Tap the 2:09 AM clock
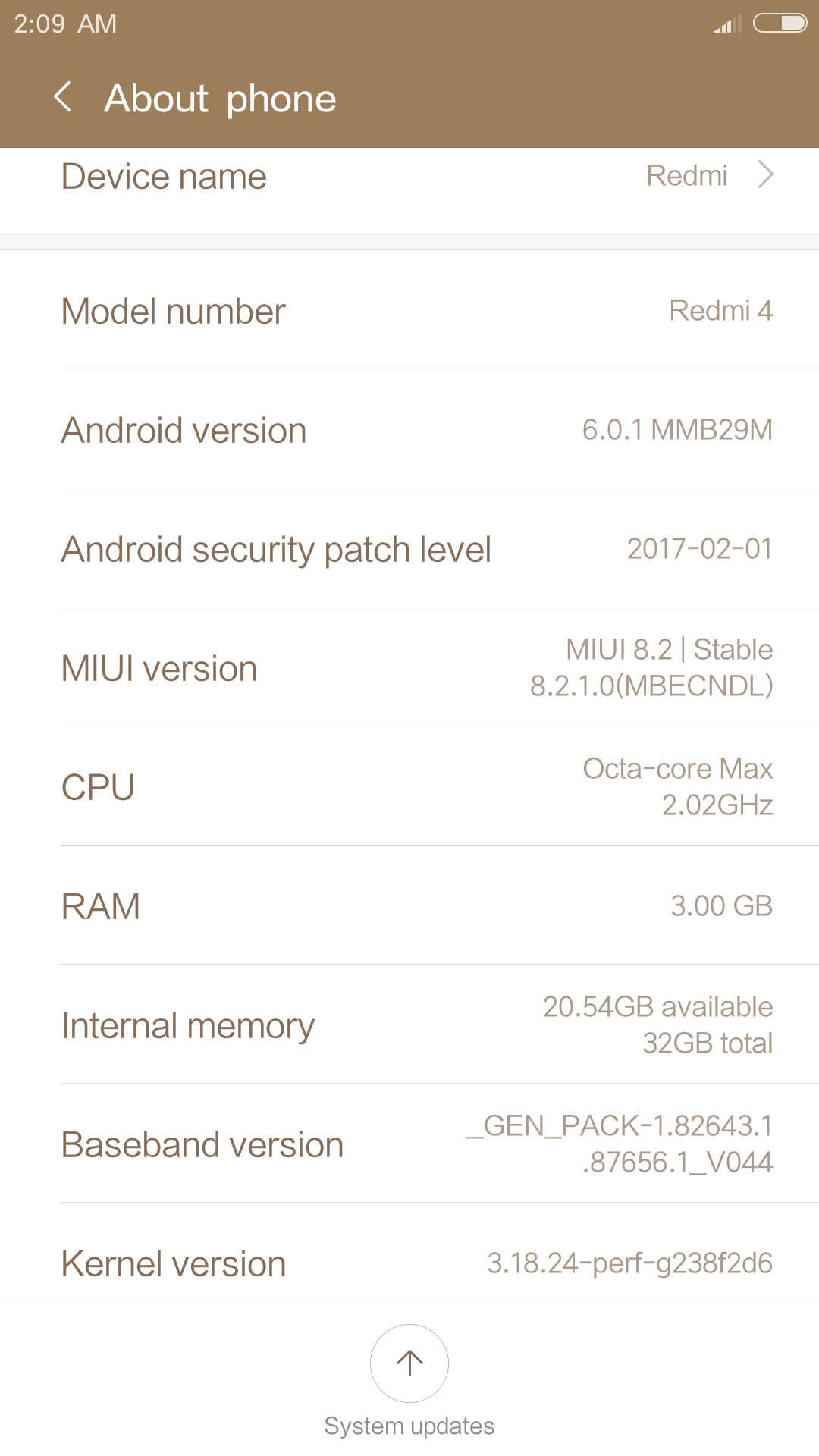819x1456 pixels. pos(65,24)
